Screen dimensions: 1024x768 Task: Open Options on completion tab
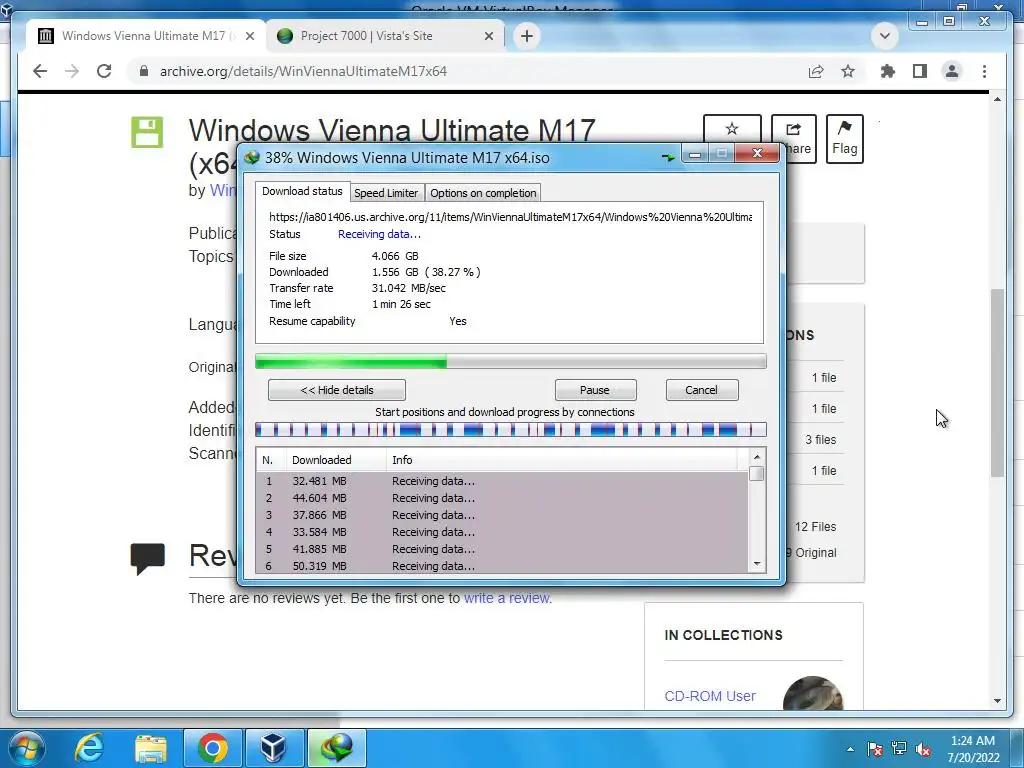483,193
